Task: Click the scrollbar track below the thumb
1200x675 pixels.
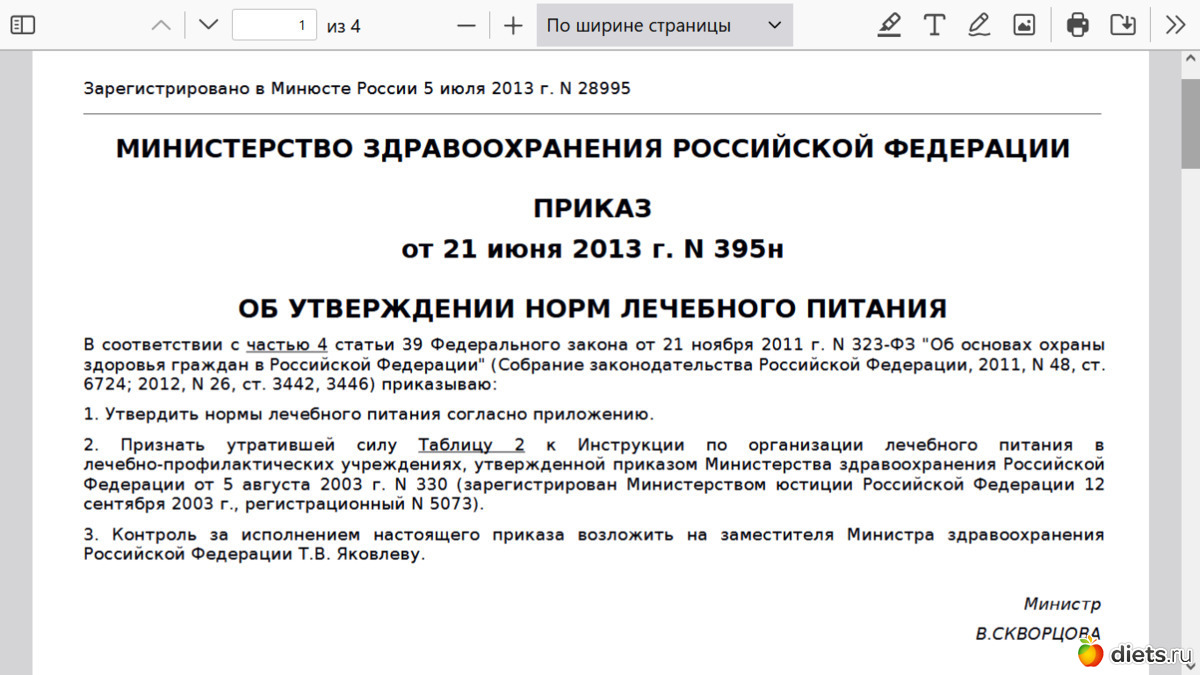Action: point(1190,400)
